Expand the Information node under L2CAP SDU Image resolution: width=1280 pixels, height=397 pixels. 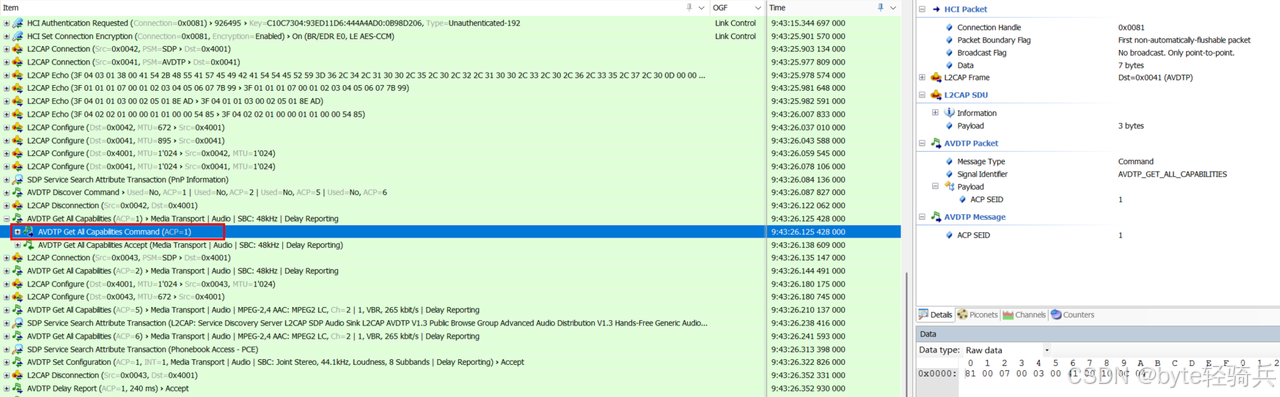[x=935, y=113]
